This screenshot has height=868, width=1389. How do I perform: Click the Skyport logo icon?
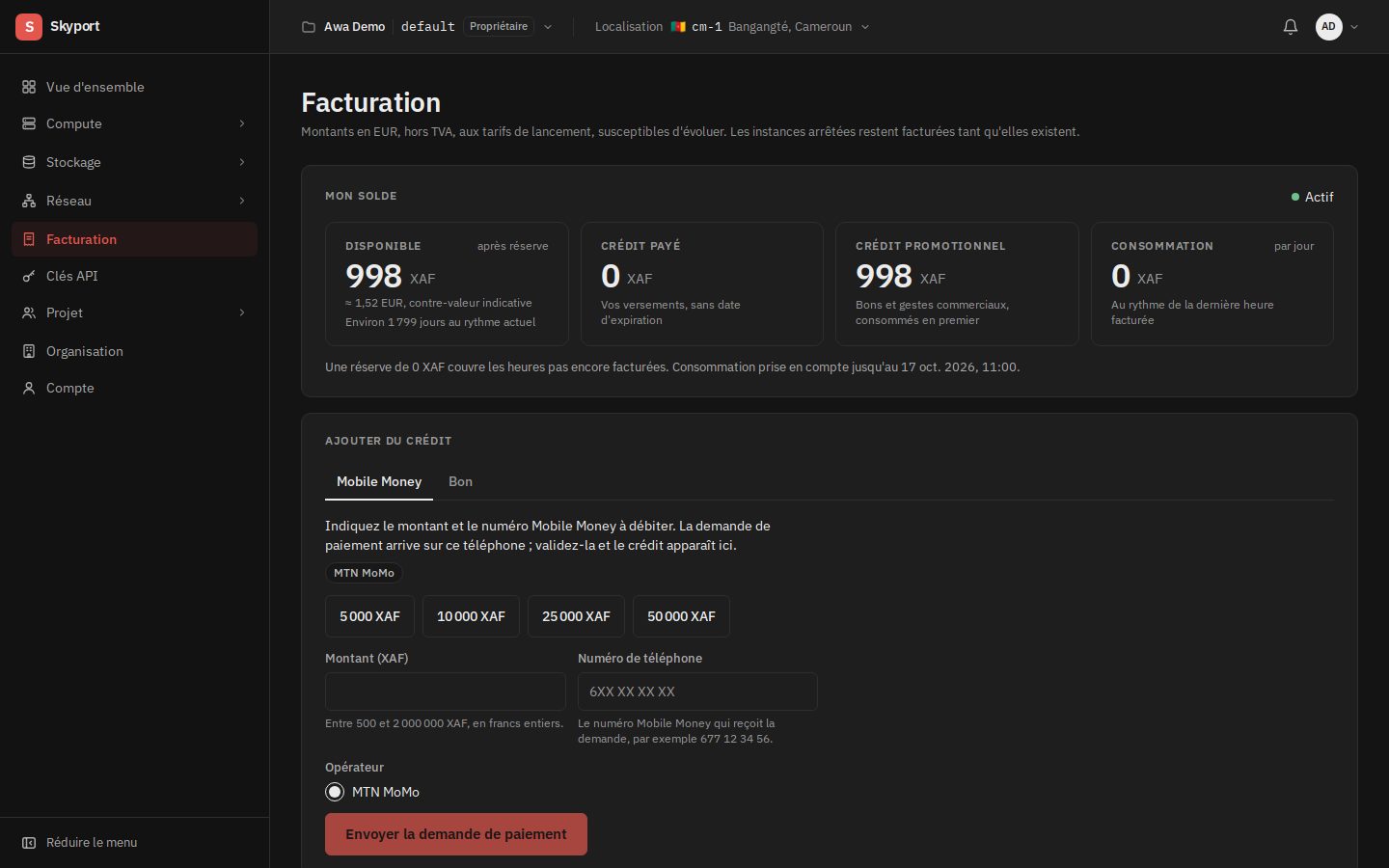point(29,27)
